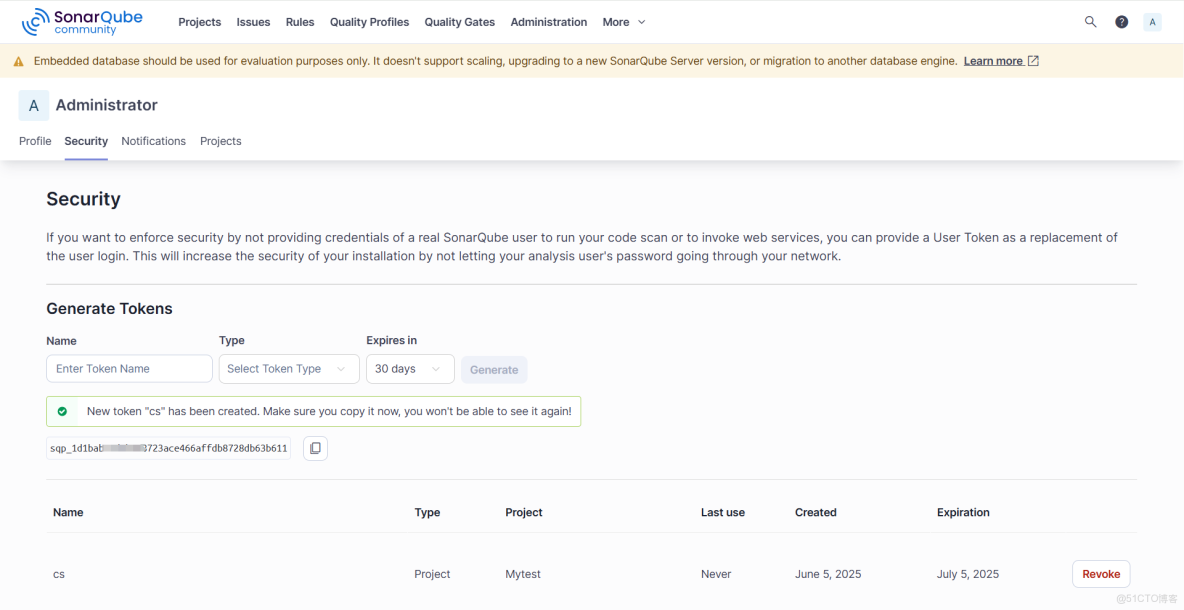Click the Enter Token Name field
Viewport: 1184px width, 610px height.
pyautogui.click(x=128, y=368)
